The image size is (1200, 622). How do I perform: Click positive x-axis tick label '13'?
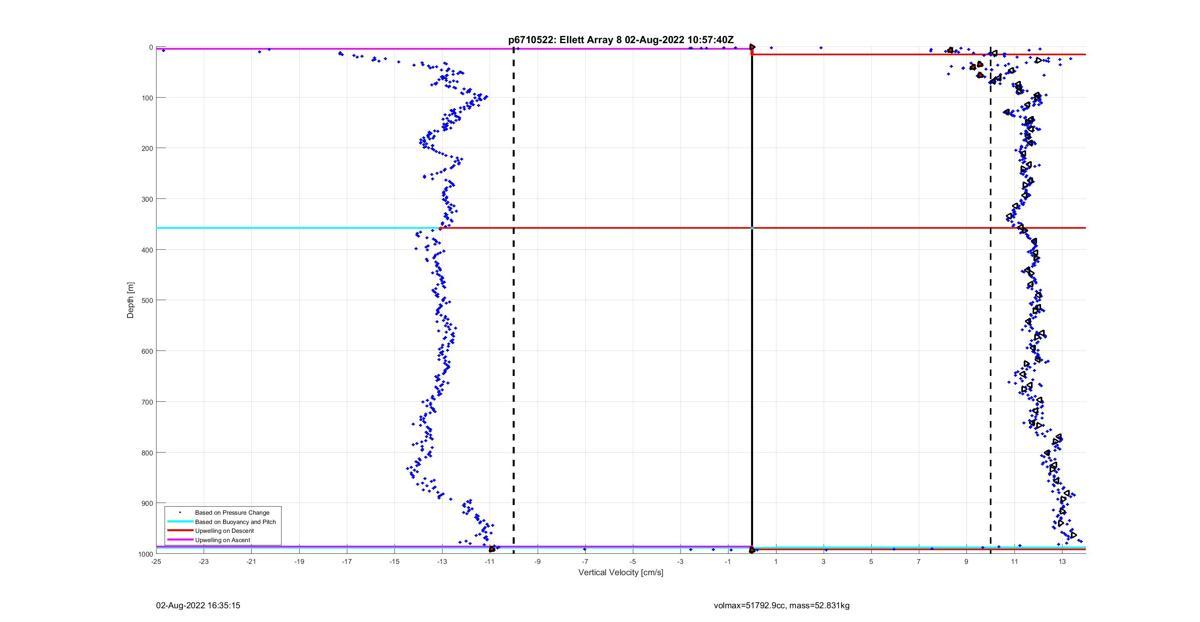[1062, 562]
